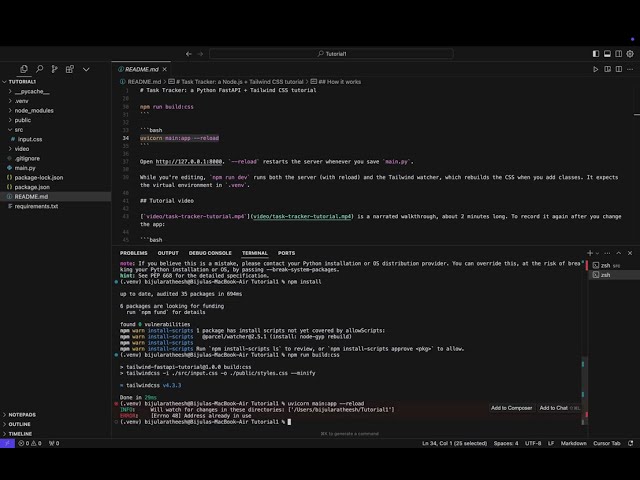Viewport: 640px width, 480px height.
Task: Switch to the OUTPUT tab
Action: pyautogui.click(x=168, y=253)
